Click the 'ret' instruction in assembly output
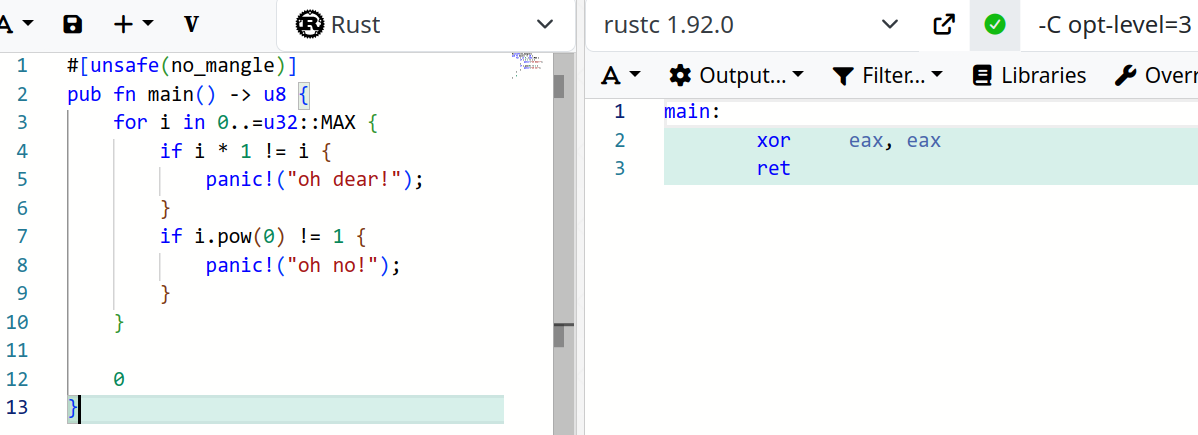 point(773,169)
